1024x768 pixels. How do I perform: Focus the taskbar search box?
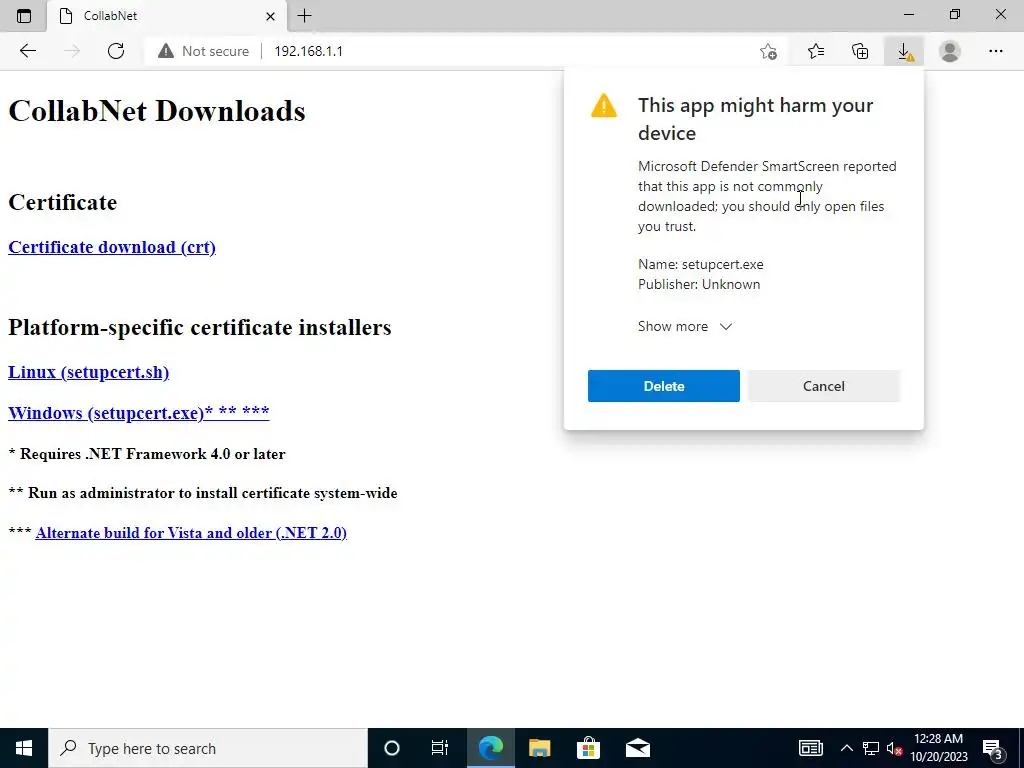pyautogui.click(x=208, y=748)
